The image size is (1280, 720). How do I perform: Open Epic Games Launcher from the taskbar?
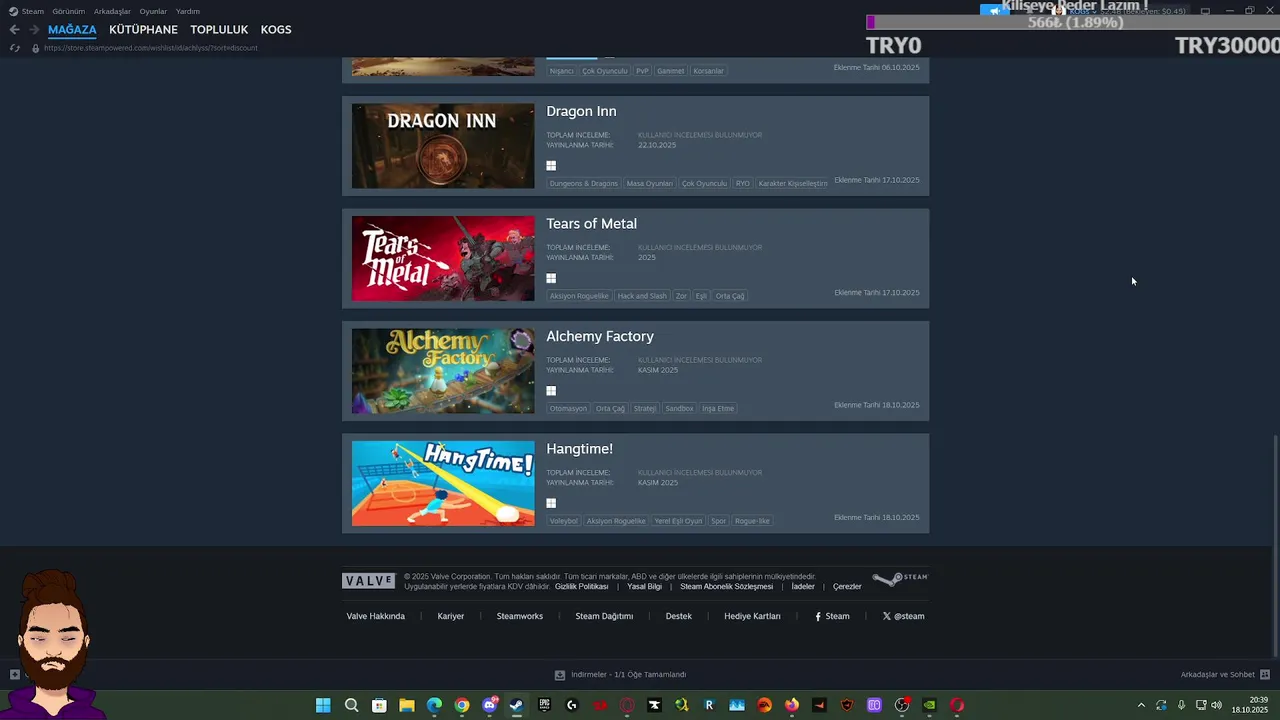[545, 705]
